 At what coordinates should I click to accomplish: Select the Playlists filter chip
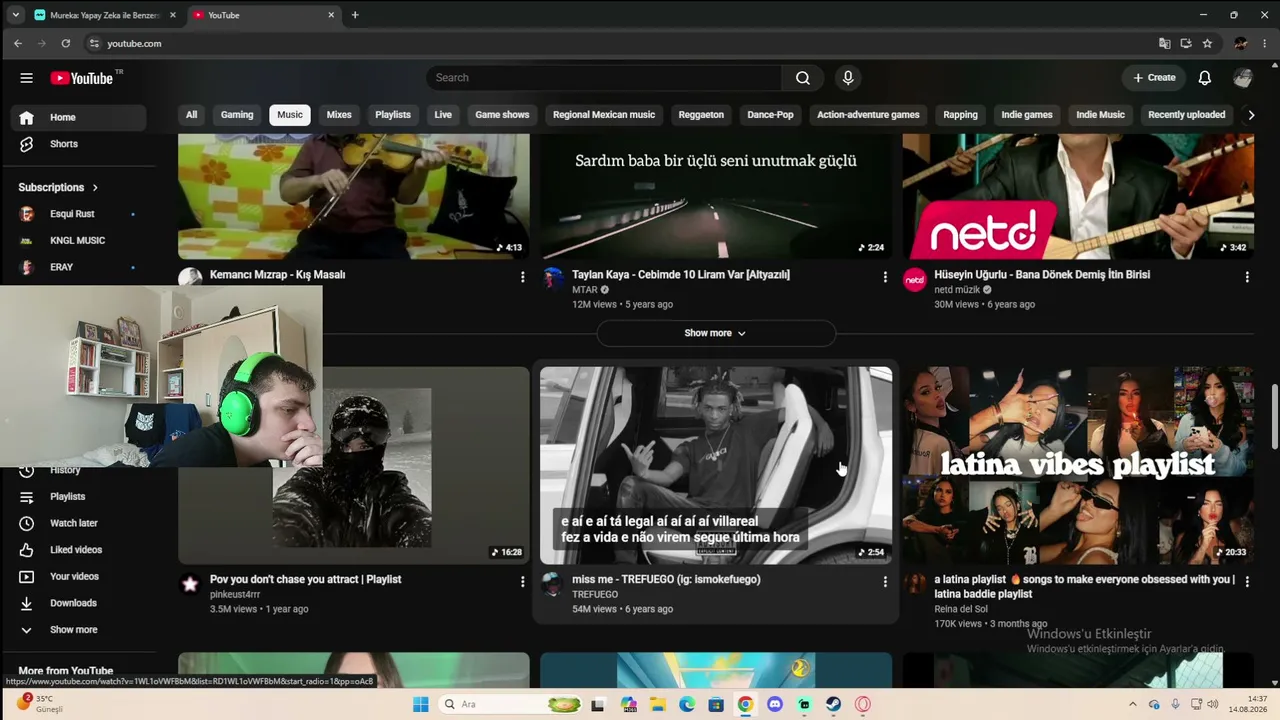[393, 115]
